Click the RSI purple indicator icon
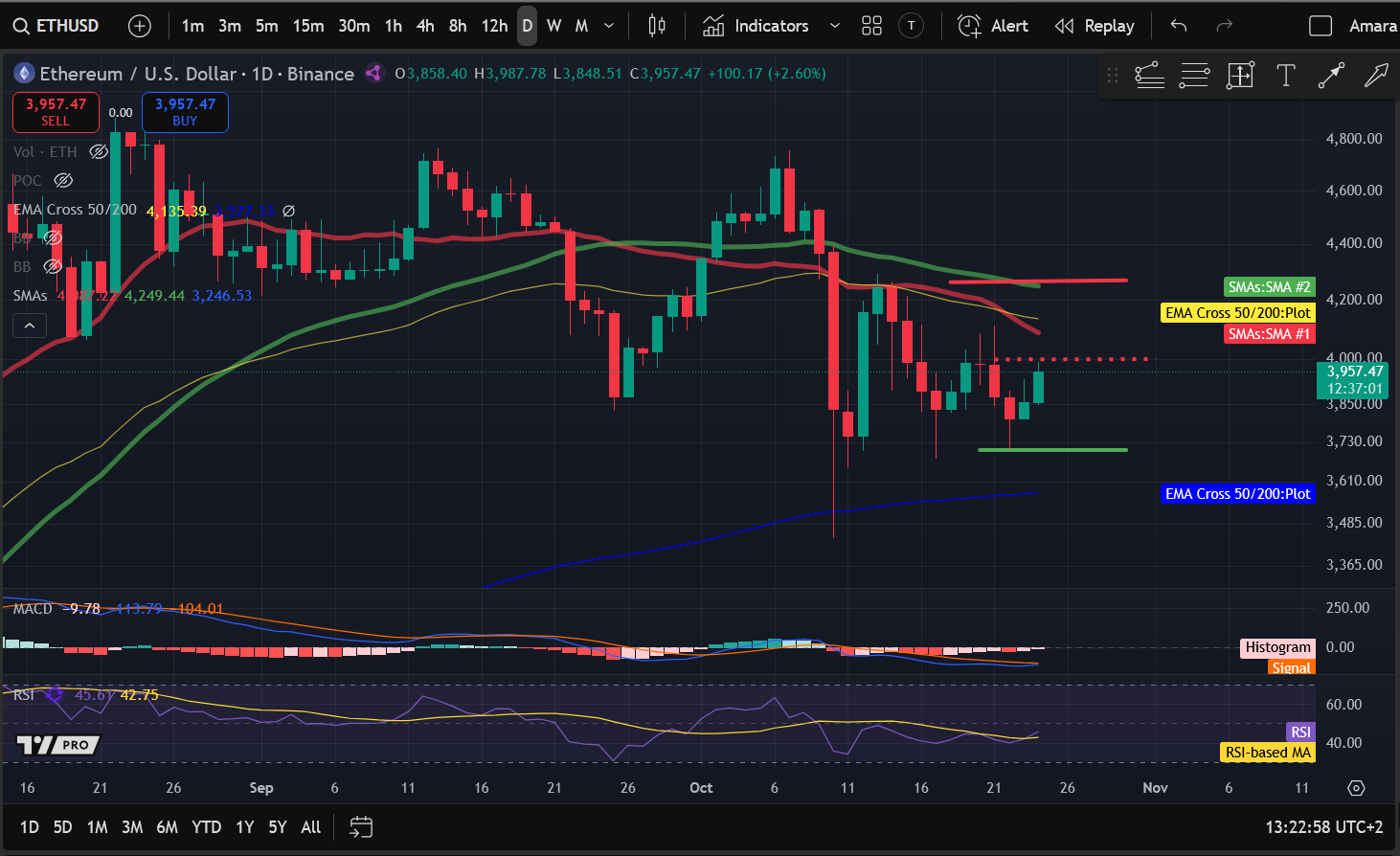 coord(54,694)
